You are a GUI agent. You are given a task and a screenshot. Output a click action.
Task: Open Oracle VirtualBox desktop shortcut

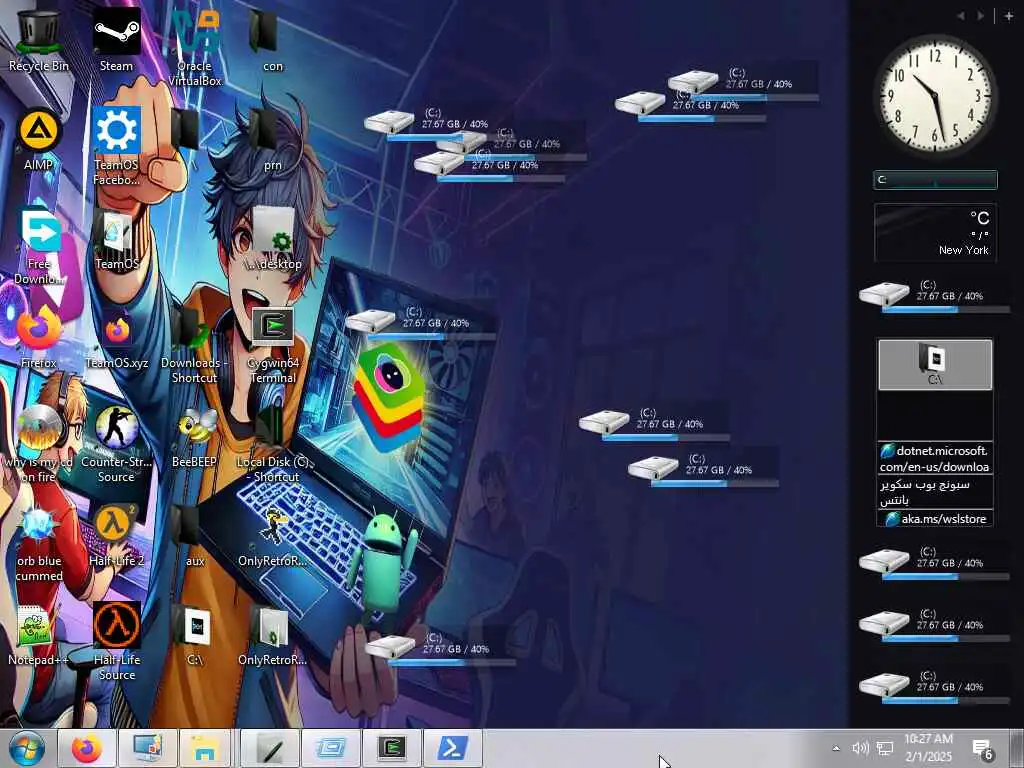pos(195,47)
